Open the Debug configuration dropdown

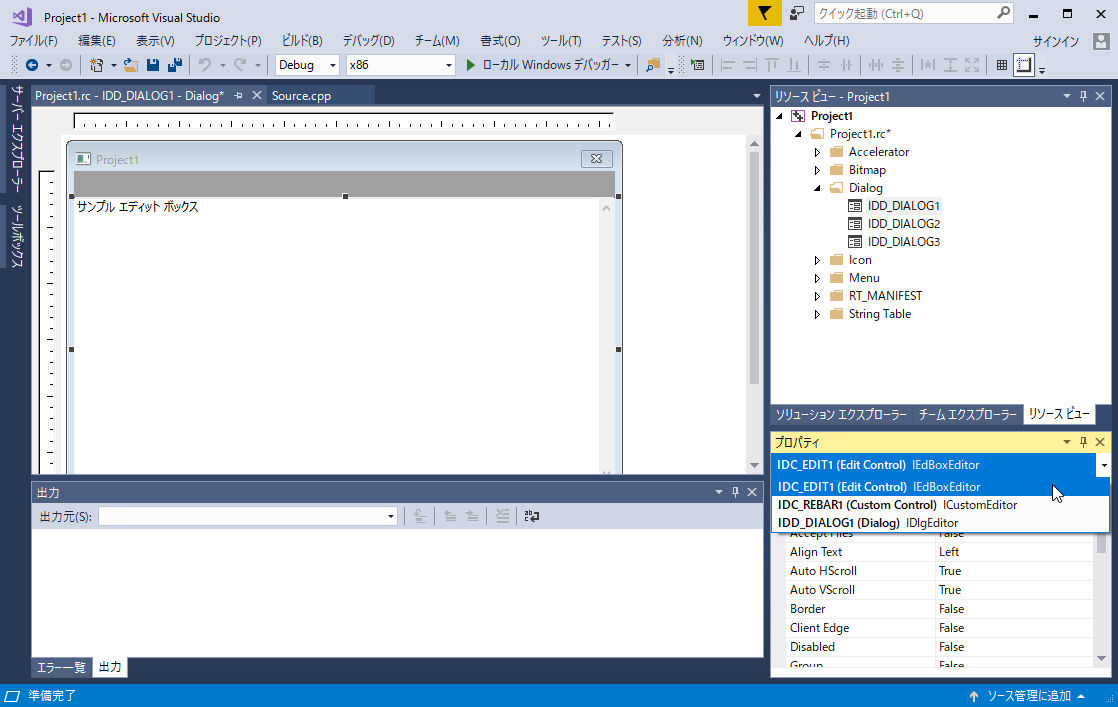[x=332, y=65]
